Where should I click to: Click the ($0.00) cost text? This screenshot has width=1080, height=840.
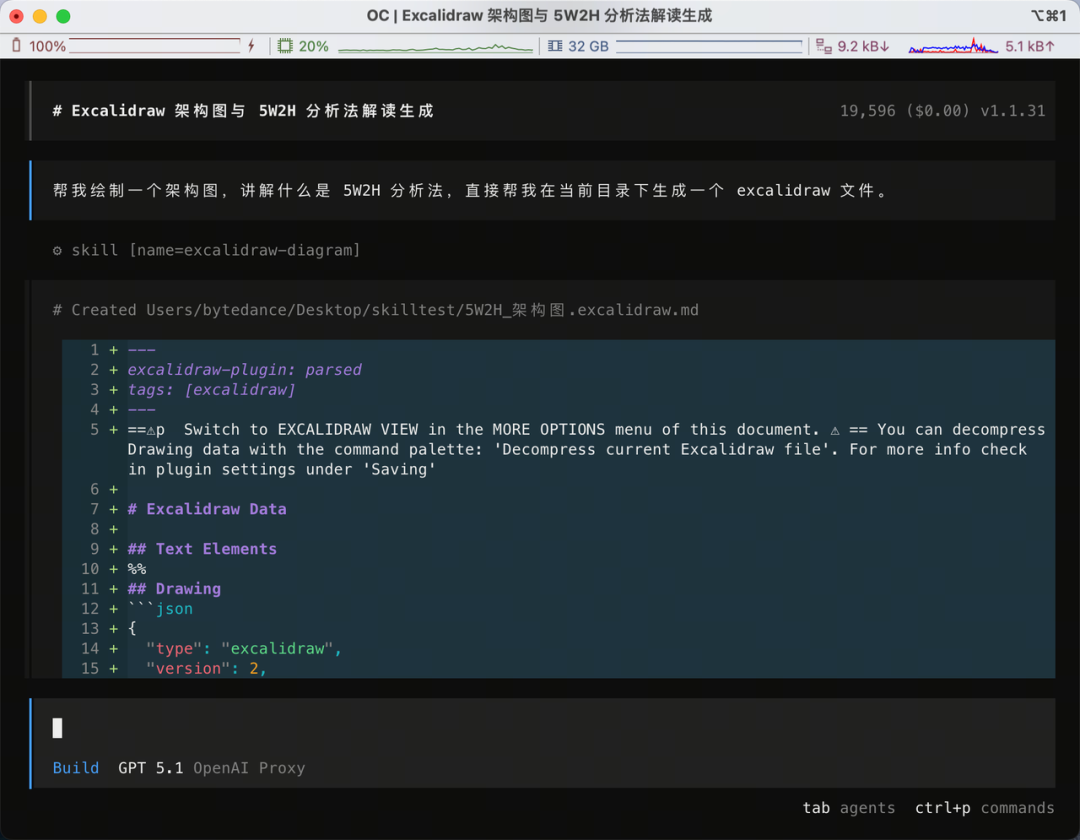click(x=938, y=111)
